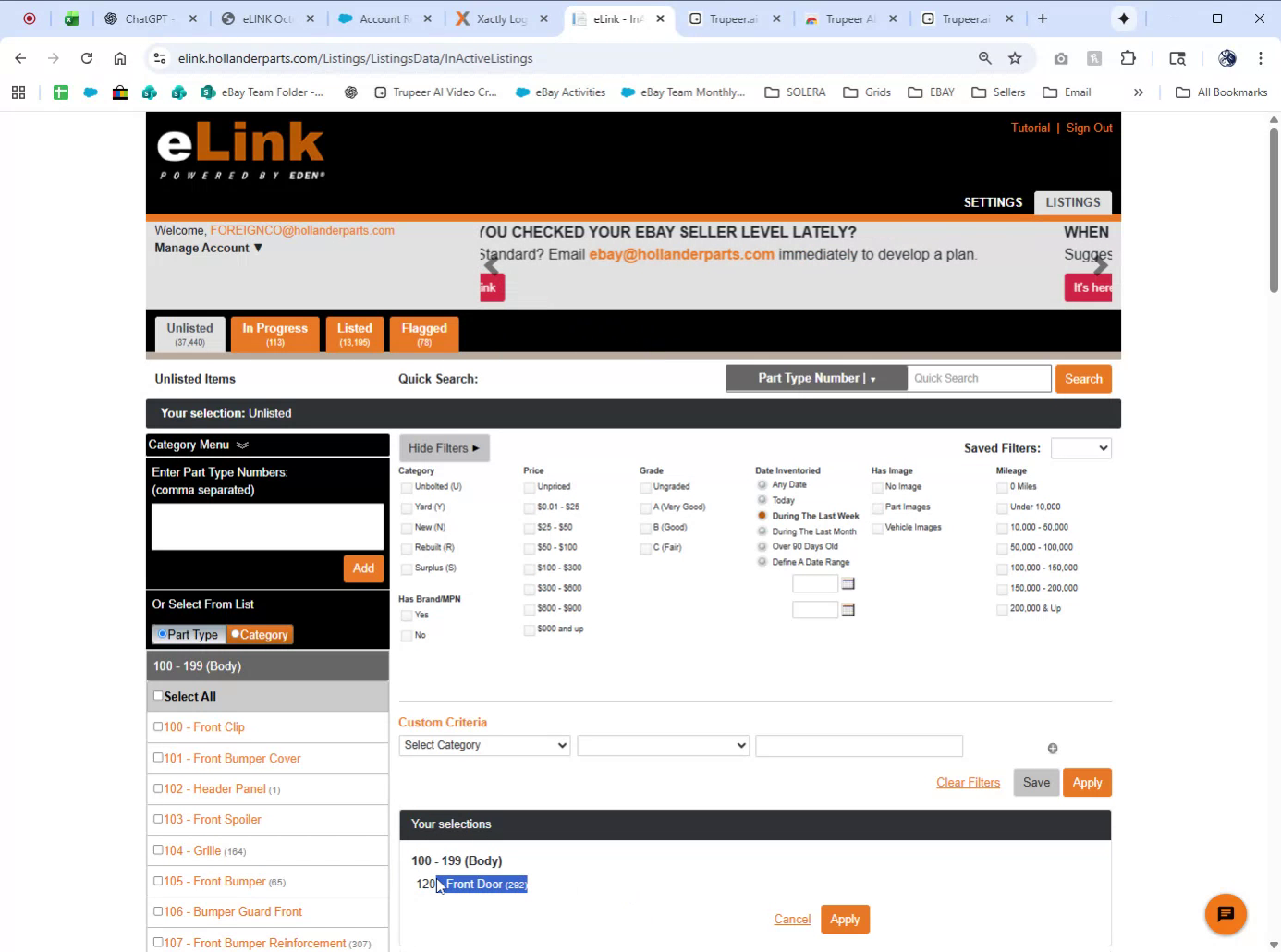Screen dimensions: 1281x952
Task: Open the LISTINGS section
Action: point(1073,202)
